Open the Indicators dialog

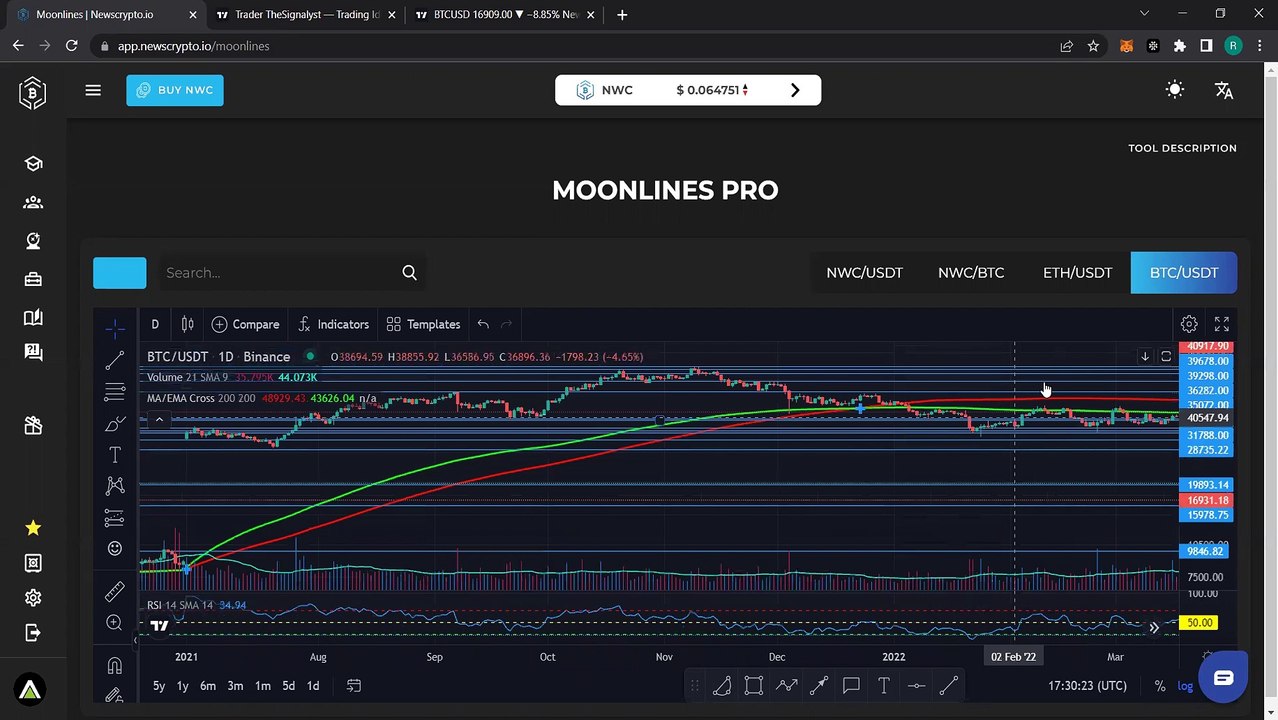(x=334, y=324)
